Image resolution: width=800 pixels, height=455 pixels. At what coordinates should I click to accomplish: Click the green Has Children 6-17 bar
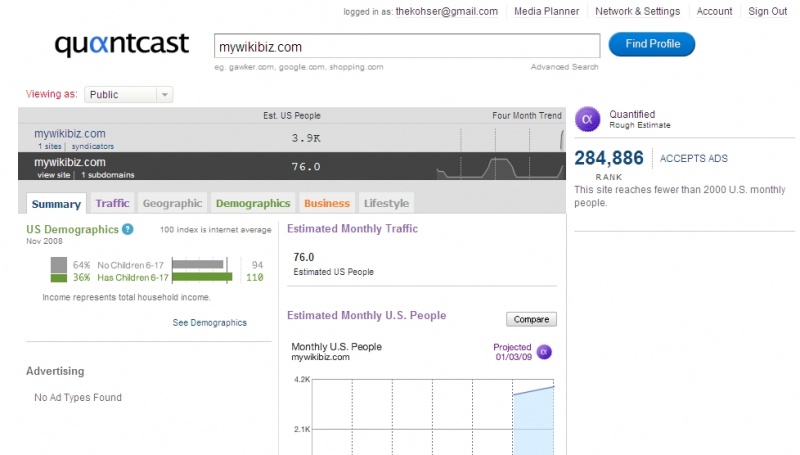(x=202, y=277)
